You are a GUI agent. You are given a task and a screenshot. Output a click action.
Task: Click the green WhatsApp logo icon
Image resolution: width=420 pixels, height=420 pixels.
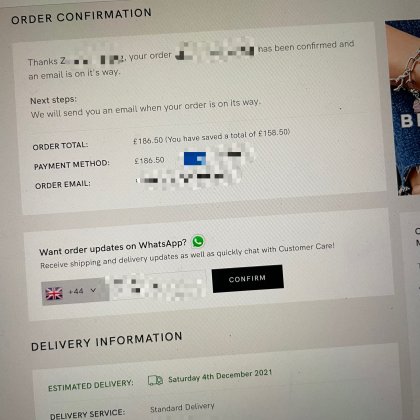pyautogui.click(x=198, y=241)
